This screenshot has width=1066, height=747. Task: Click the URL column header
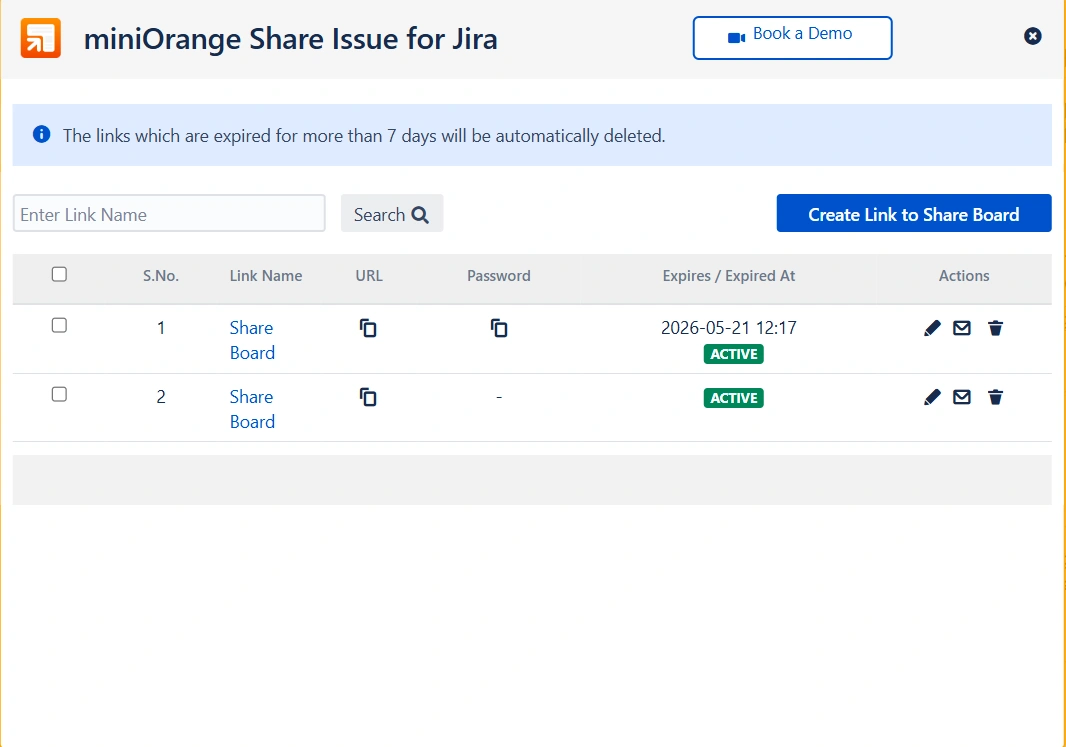pyautogui.click(x=369, y=276)
